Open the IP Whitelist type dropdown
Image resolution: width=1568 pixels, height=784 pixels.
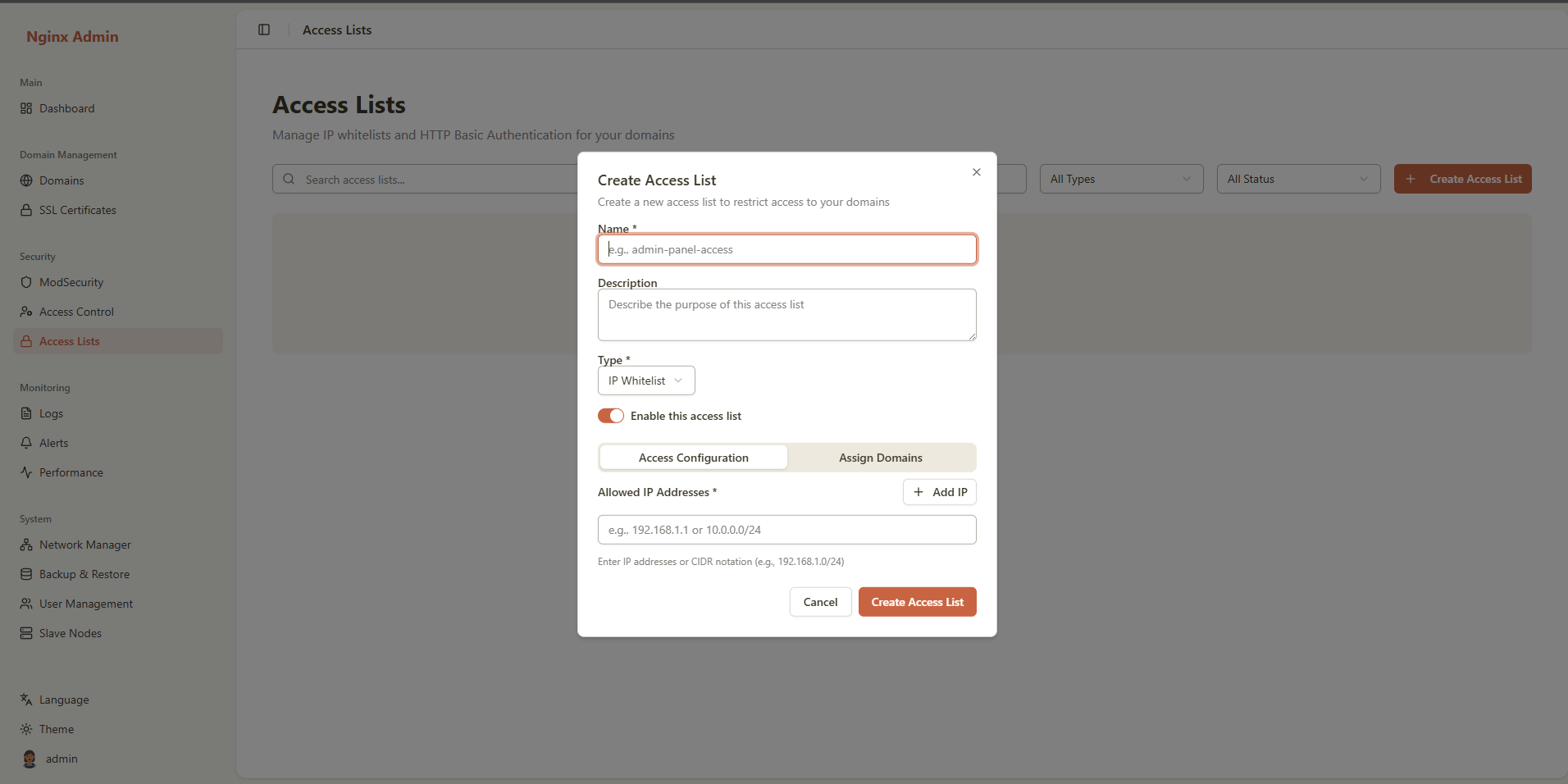click(x=646, y=381)
